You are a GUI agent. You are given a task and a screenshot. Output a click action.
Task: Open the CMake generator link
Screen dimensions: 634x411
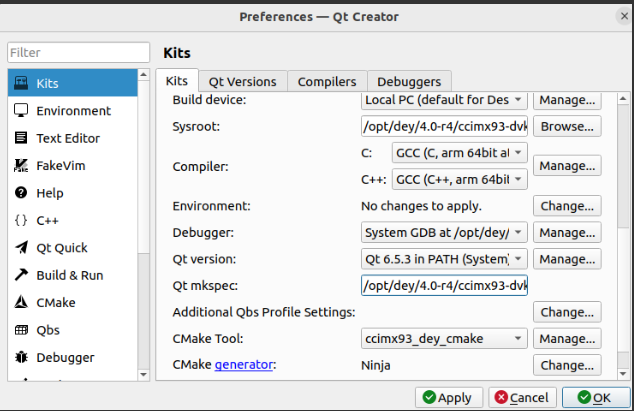click(x=243, y=365)
